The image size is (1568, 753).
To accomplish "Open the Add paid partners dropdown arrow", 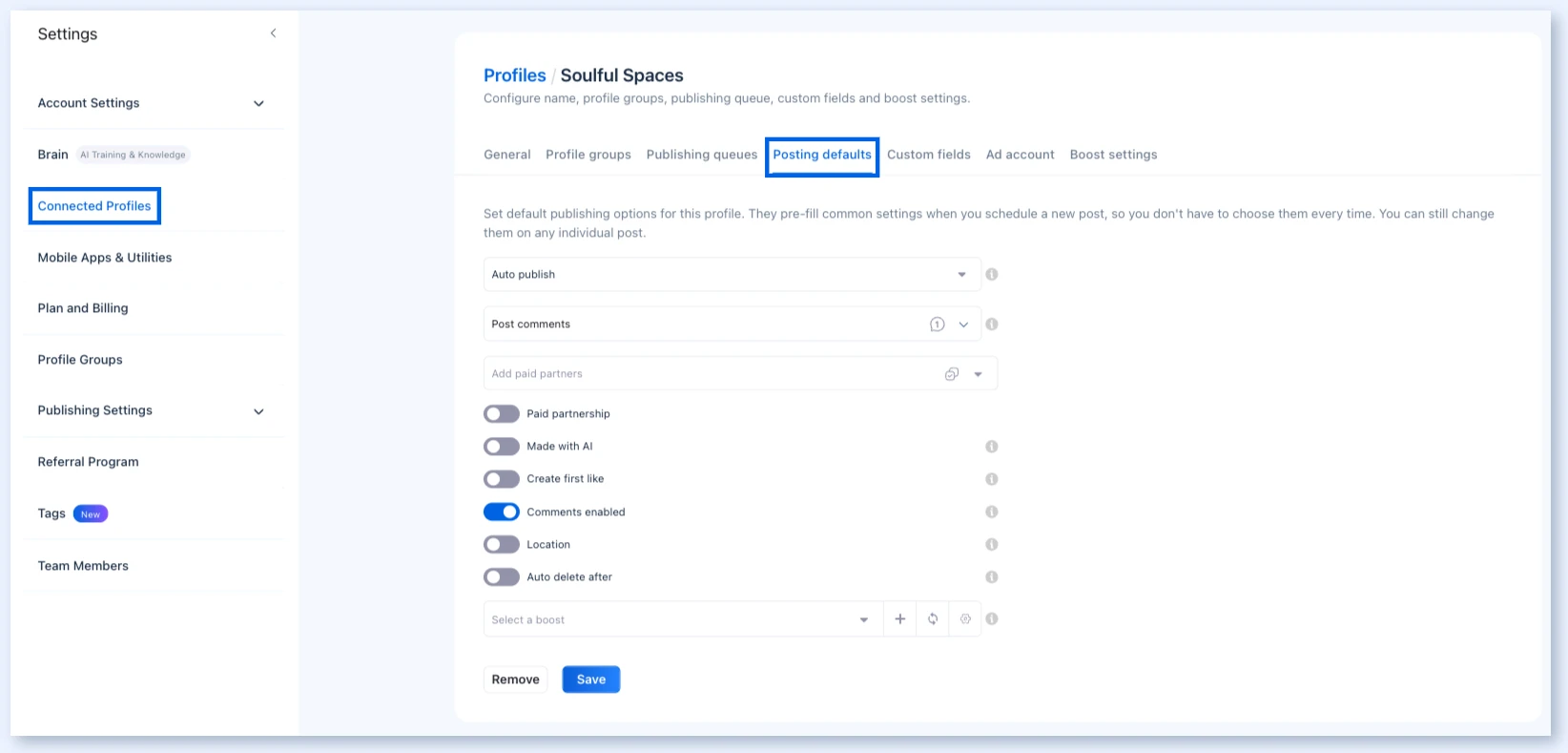I will [978, 374].
